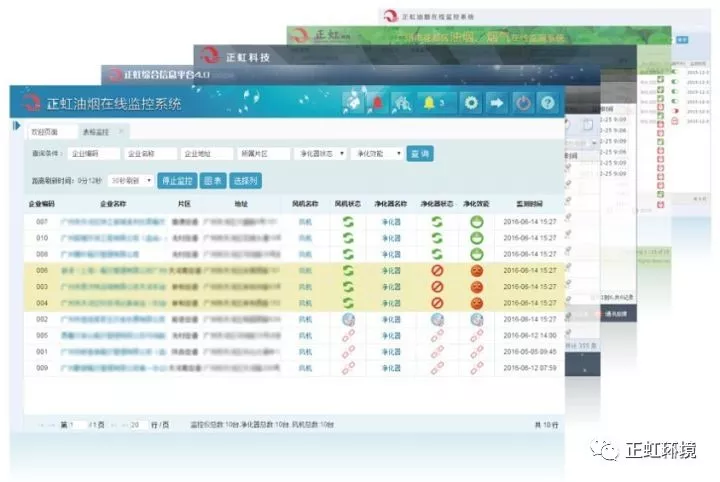Click globe fan status icon in row 002
Image resolution: width=720 pixels, height=482 pixels.
point(349,319)
